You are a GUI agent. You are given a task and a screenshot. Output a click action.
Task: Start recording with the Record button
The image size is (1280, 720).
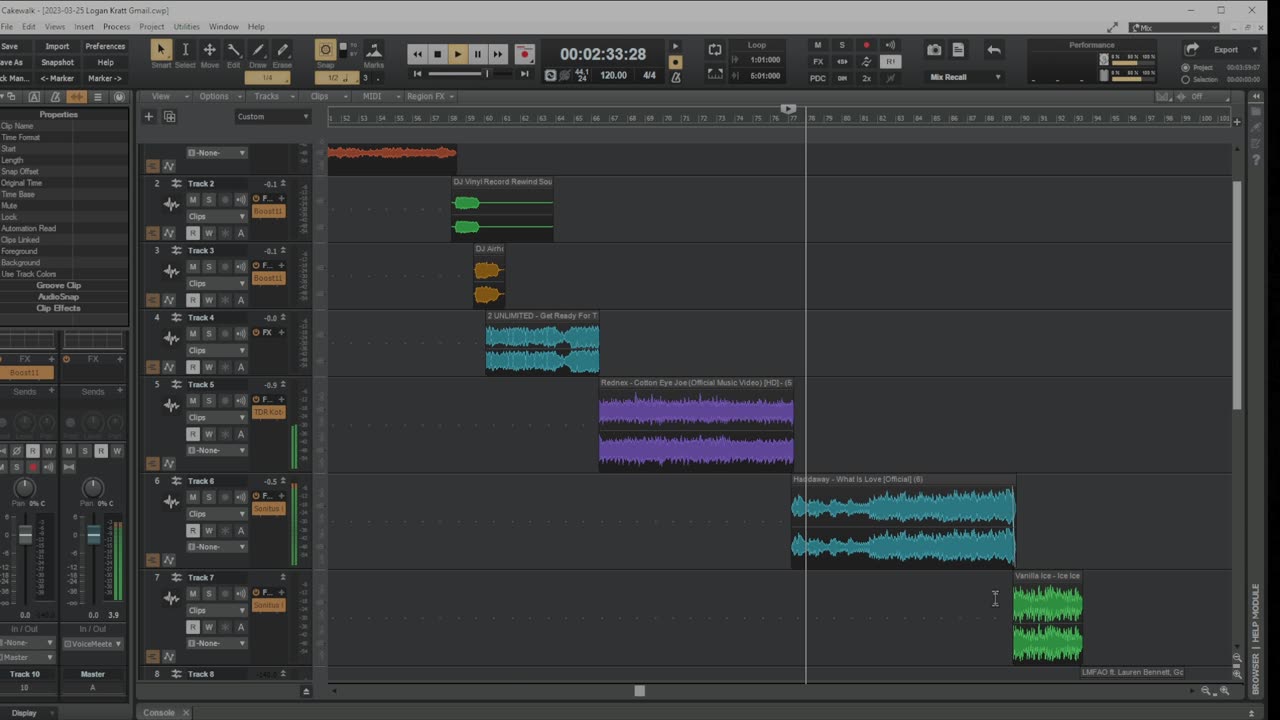click(524, 54)
